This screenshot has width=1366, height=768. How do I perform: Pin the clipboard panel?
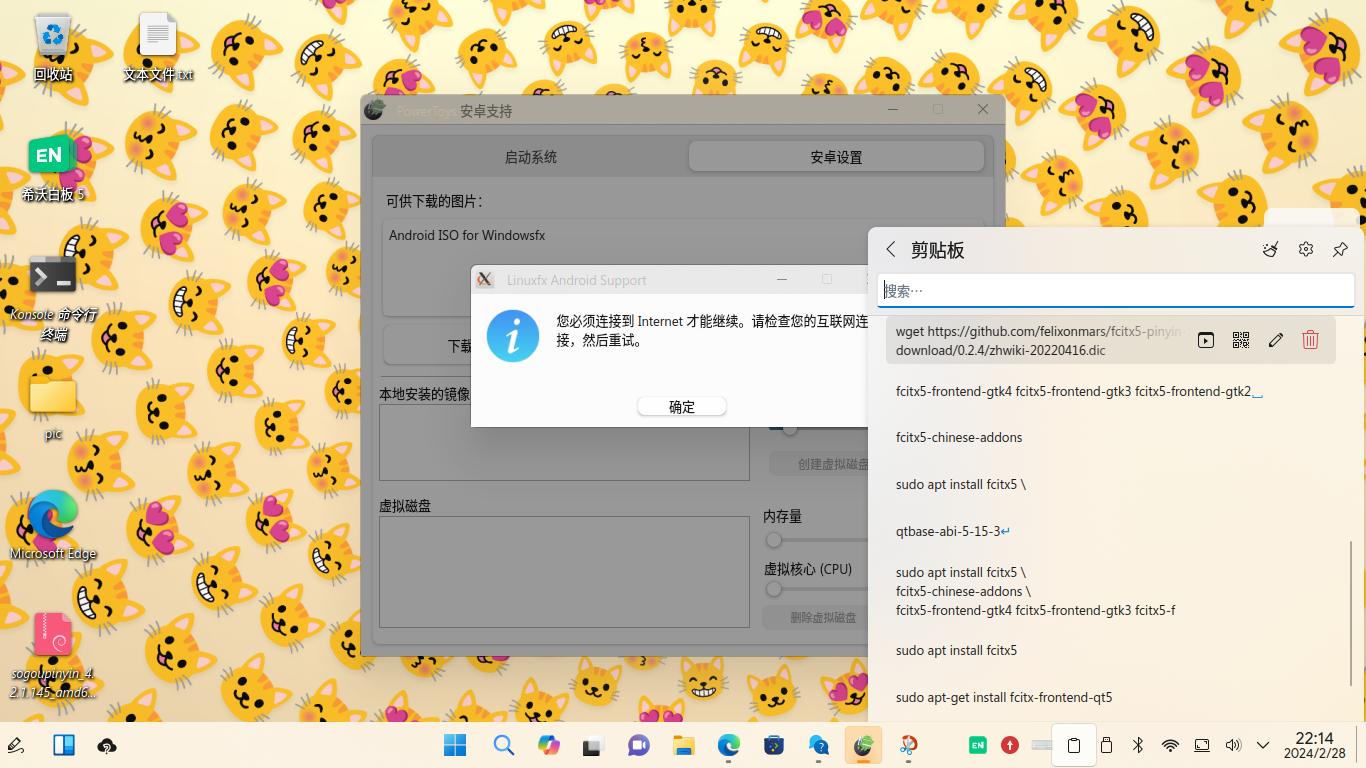1341,250
